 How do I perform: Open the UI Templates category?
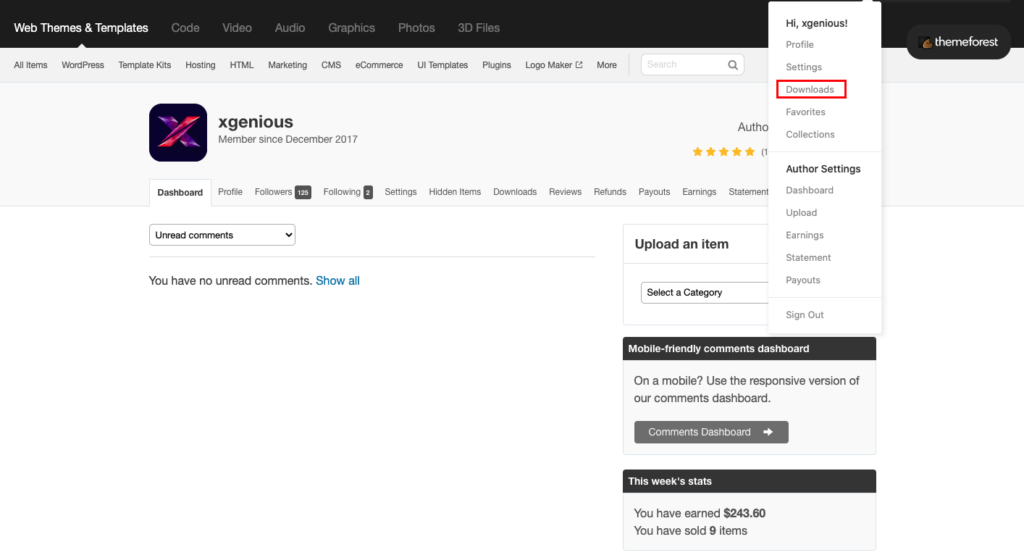443,65
